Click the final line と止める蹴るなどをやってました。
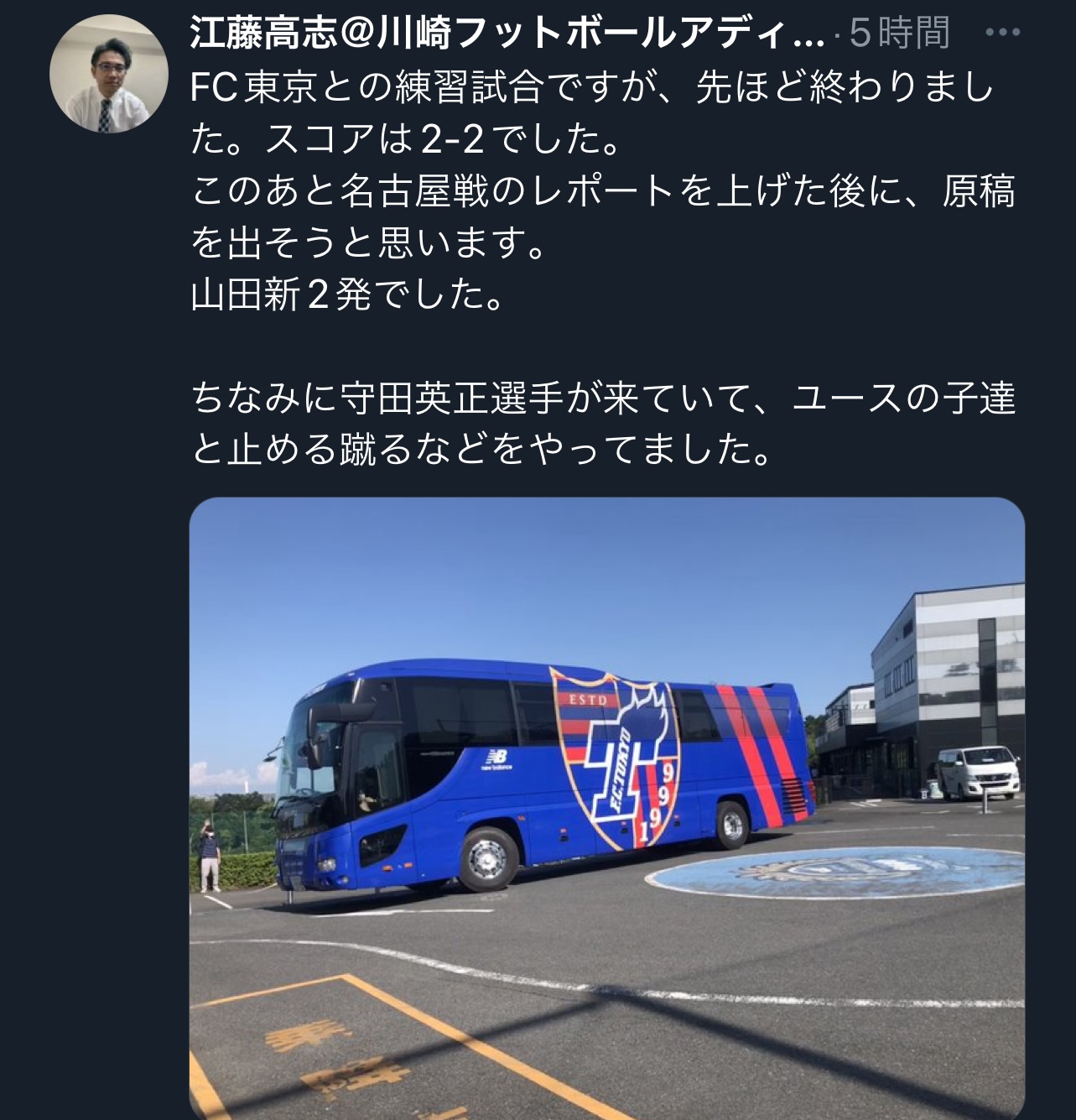The image size is (1076, 1120). point(482,450)
